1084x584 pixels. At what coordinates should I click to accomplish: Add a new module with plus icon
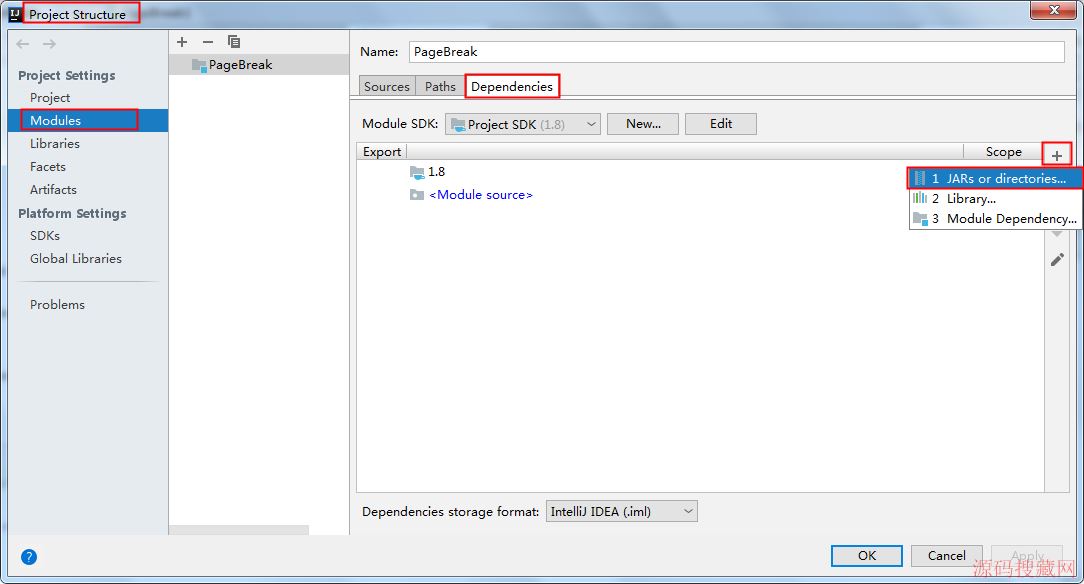[182, 42]
